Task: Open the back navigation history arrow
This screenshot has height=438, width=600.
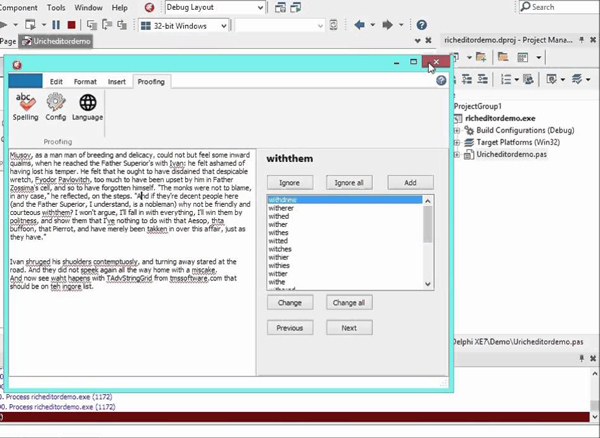Action: (x=372, y=25)
